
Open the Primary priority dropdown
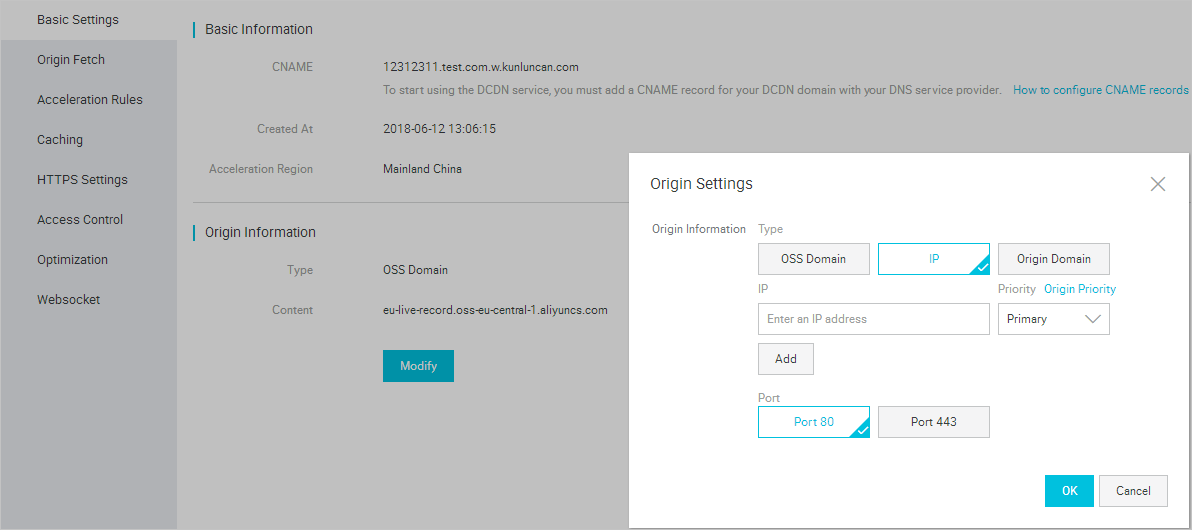pos(1053,319)
